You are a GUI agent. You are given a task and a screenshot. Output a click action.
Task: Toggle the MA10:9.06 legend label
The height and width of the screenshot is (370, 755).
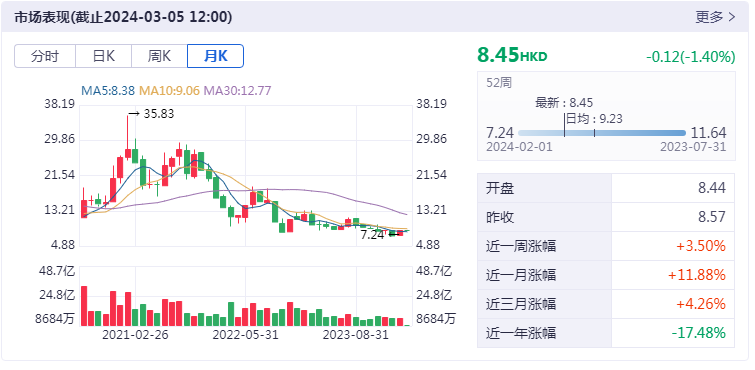tap(169, 90)
